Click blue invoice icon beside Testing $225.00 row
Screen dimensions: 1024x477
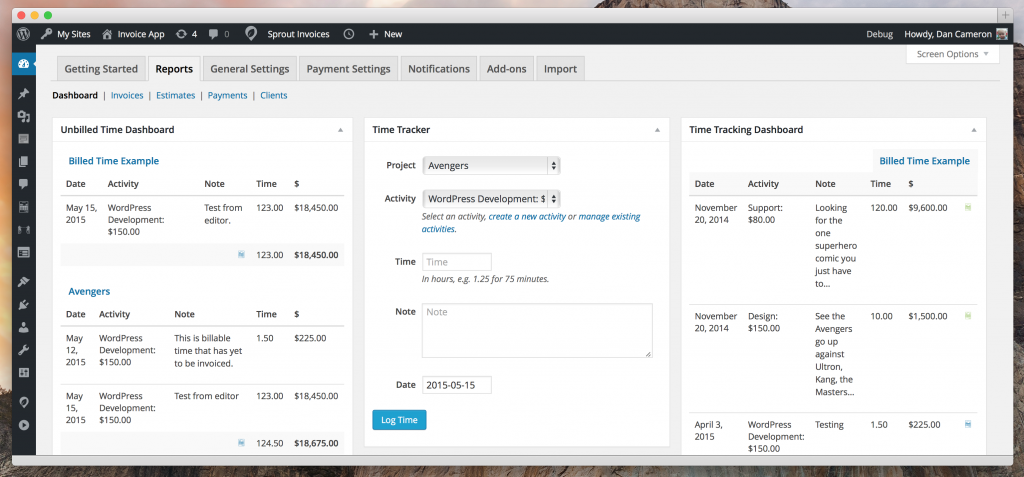point(968,424)
